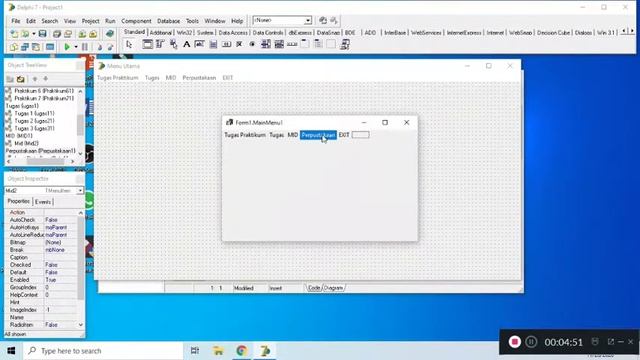The width and height of the screenshot is (640, 360).
Task: Select the ActionList component in palette
Action: 344,44
